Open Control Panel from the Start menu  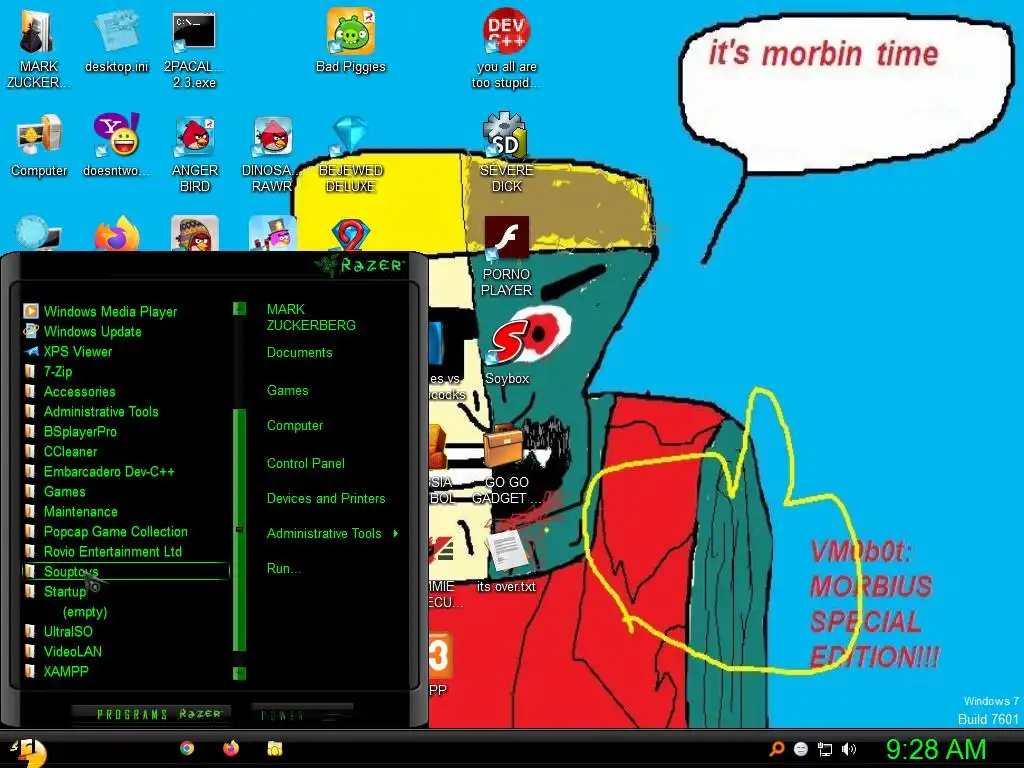click(306, 464)
